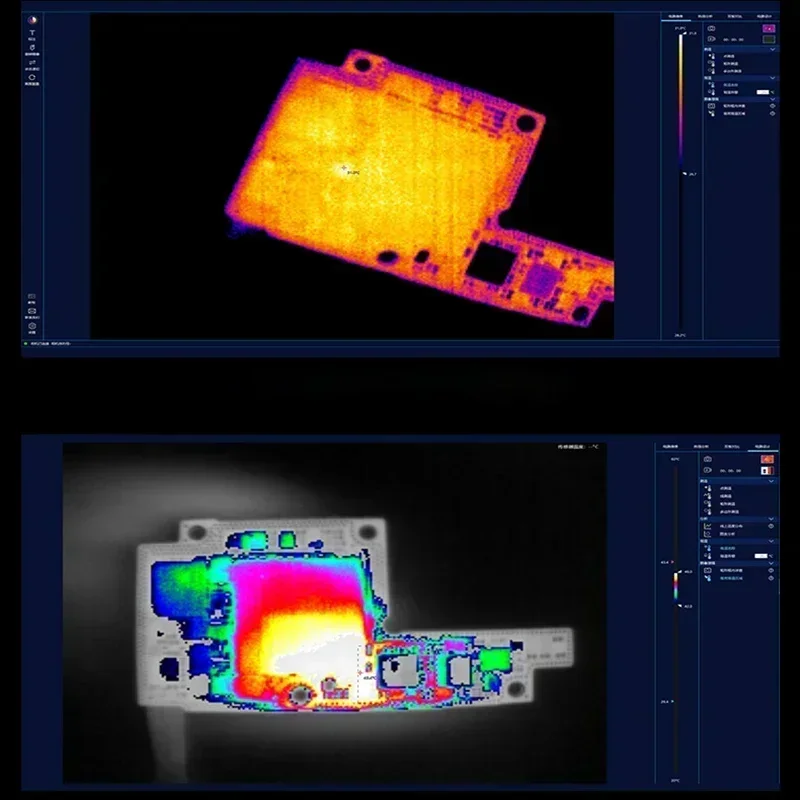
Task: Click the rotate image icon in sidebar
Action: pos(32,47)
